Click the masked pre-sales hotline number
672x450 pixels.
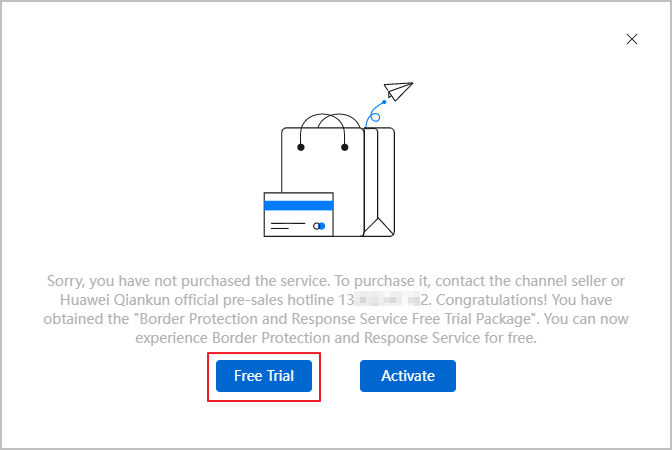coord(385,300)
